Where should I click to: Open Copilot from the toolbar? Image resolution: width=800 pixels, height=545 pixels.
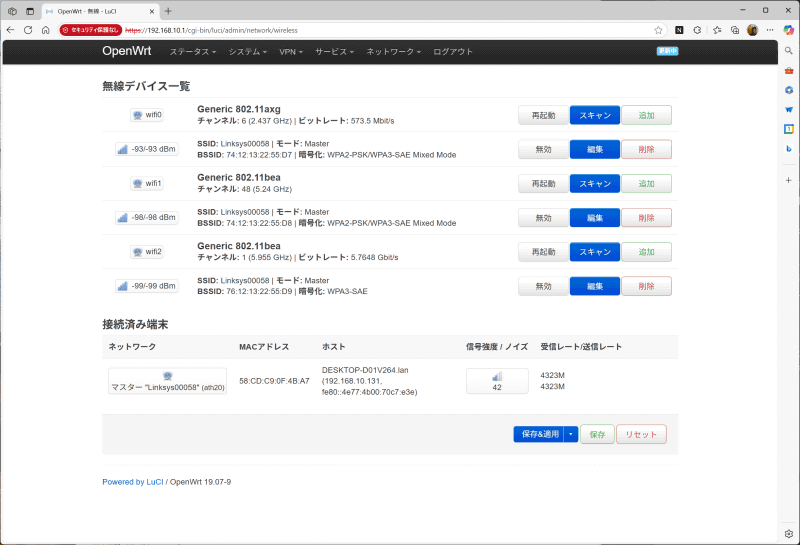tap(788, 30)
